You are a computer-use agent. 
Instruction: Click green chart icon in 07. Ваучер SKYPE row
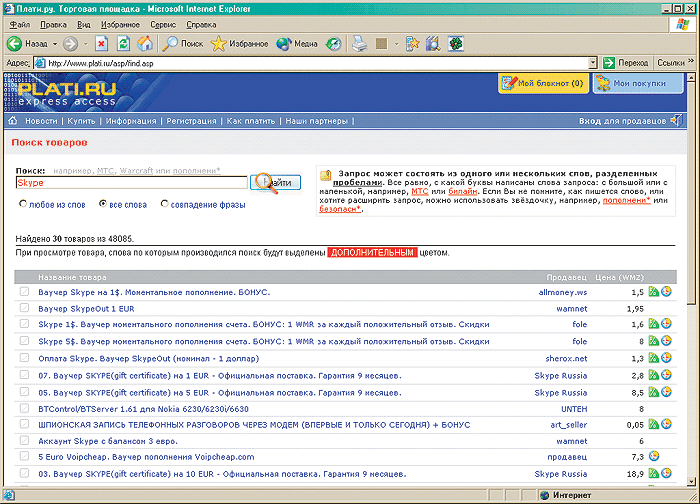[x=654, y=375]
